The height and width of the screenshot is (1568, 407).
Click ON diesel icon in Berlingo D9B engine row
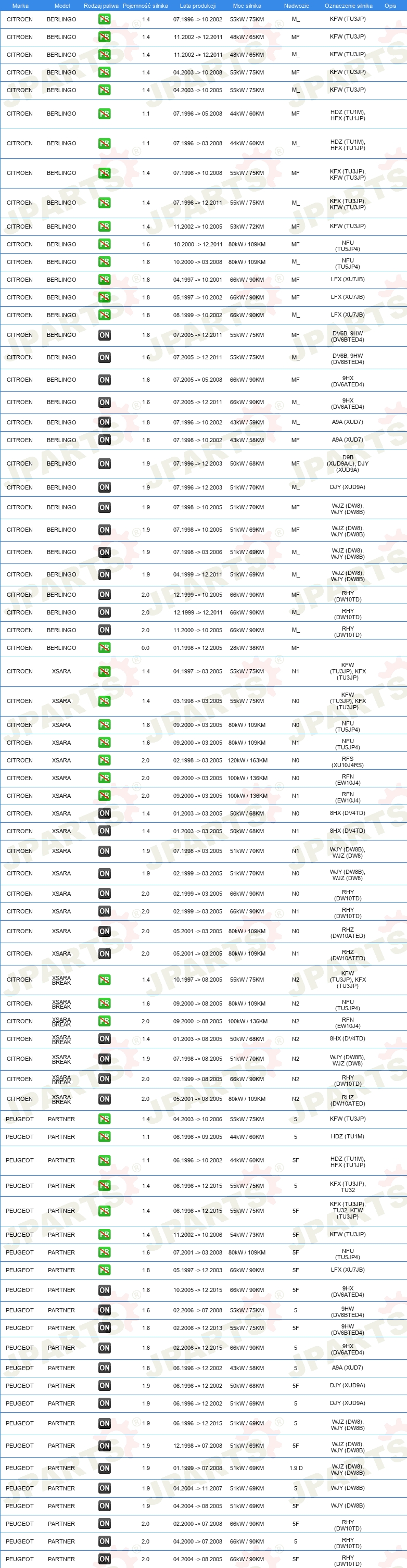(x=105, y=463)
